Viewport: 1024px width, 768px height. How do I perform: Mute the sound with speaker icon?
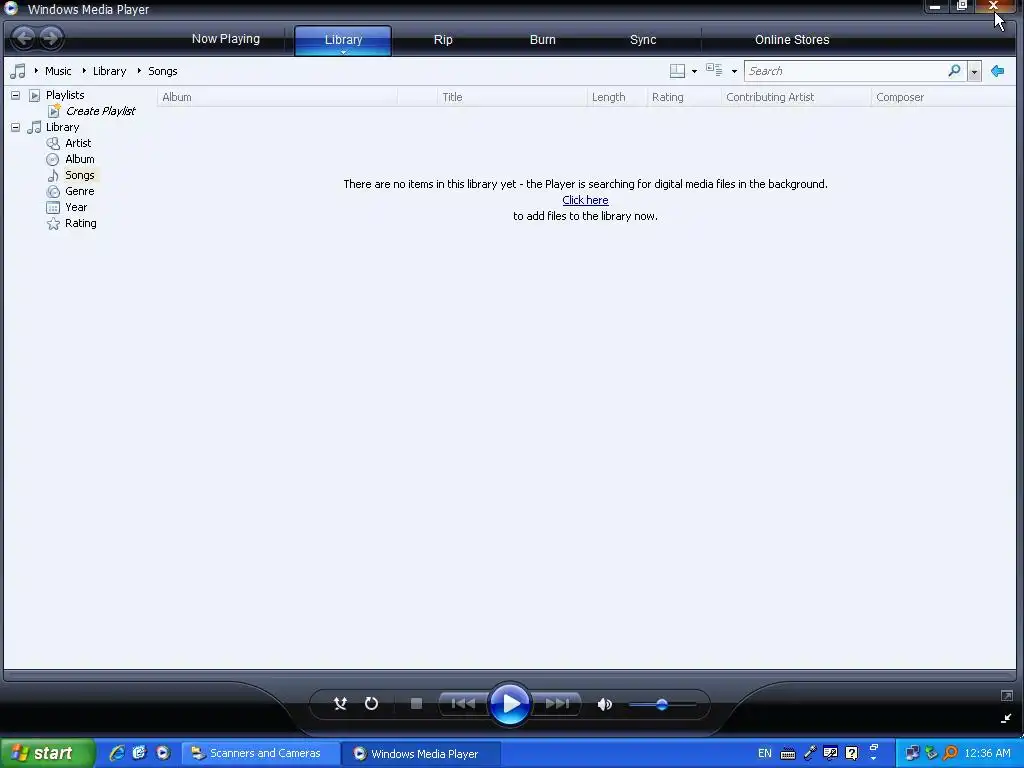[604, 704]
